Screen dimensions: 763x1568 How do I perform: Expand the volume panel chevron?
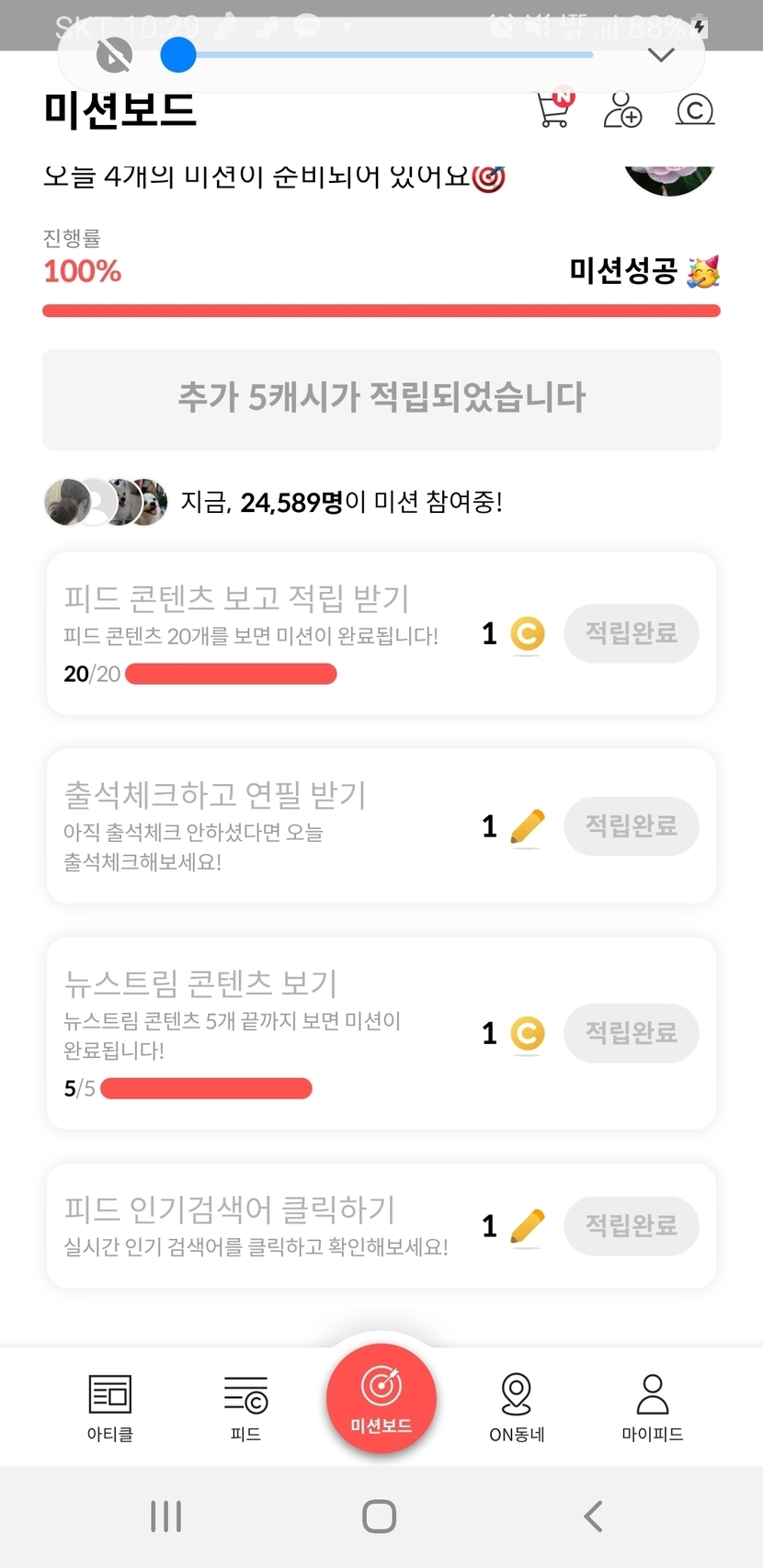click(x=661, y=55)
